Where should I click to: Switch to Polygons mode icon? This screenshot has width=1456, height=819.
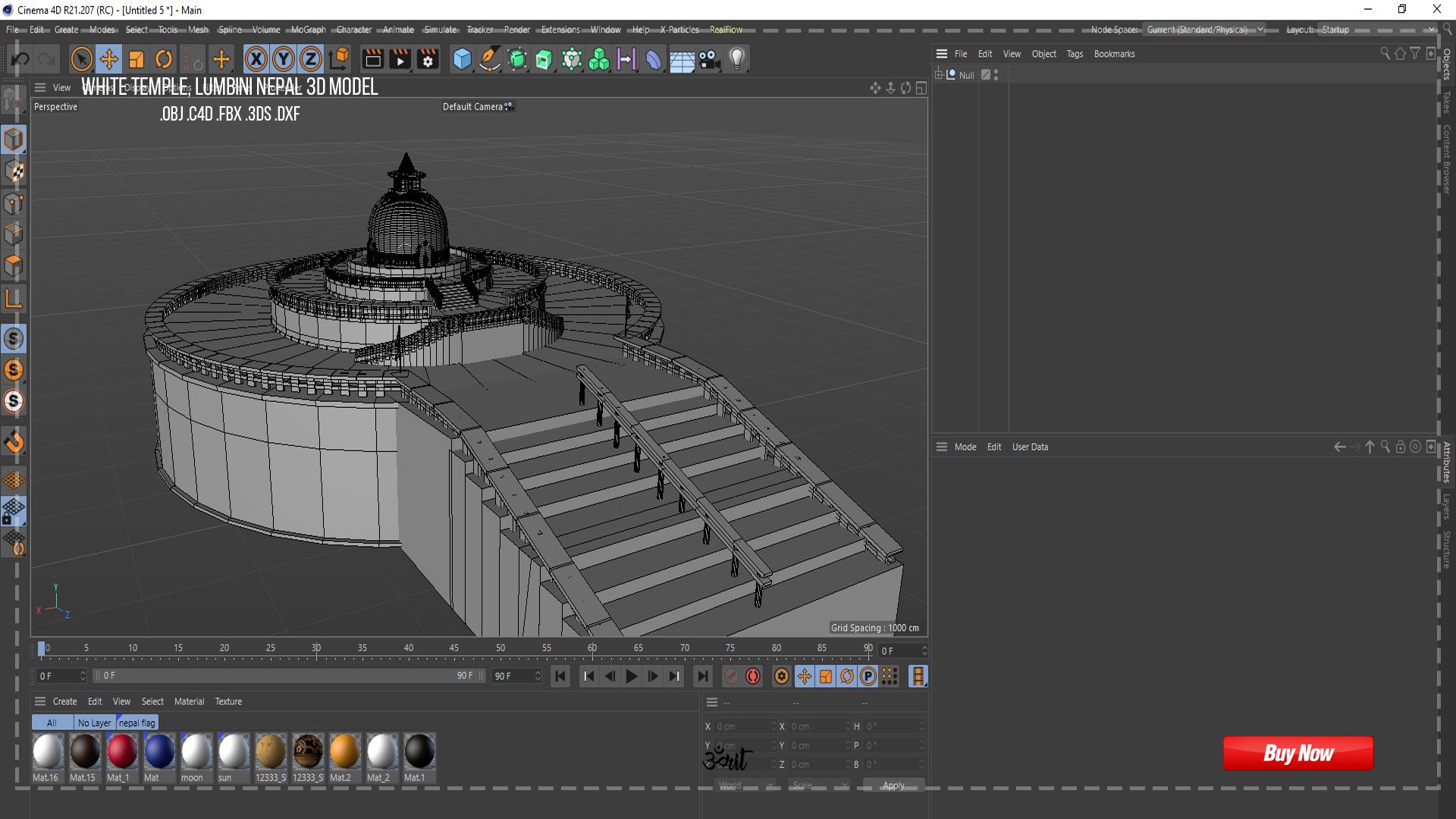(x=14, y=265)
